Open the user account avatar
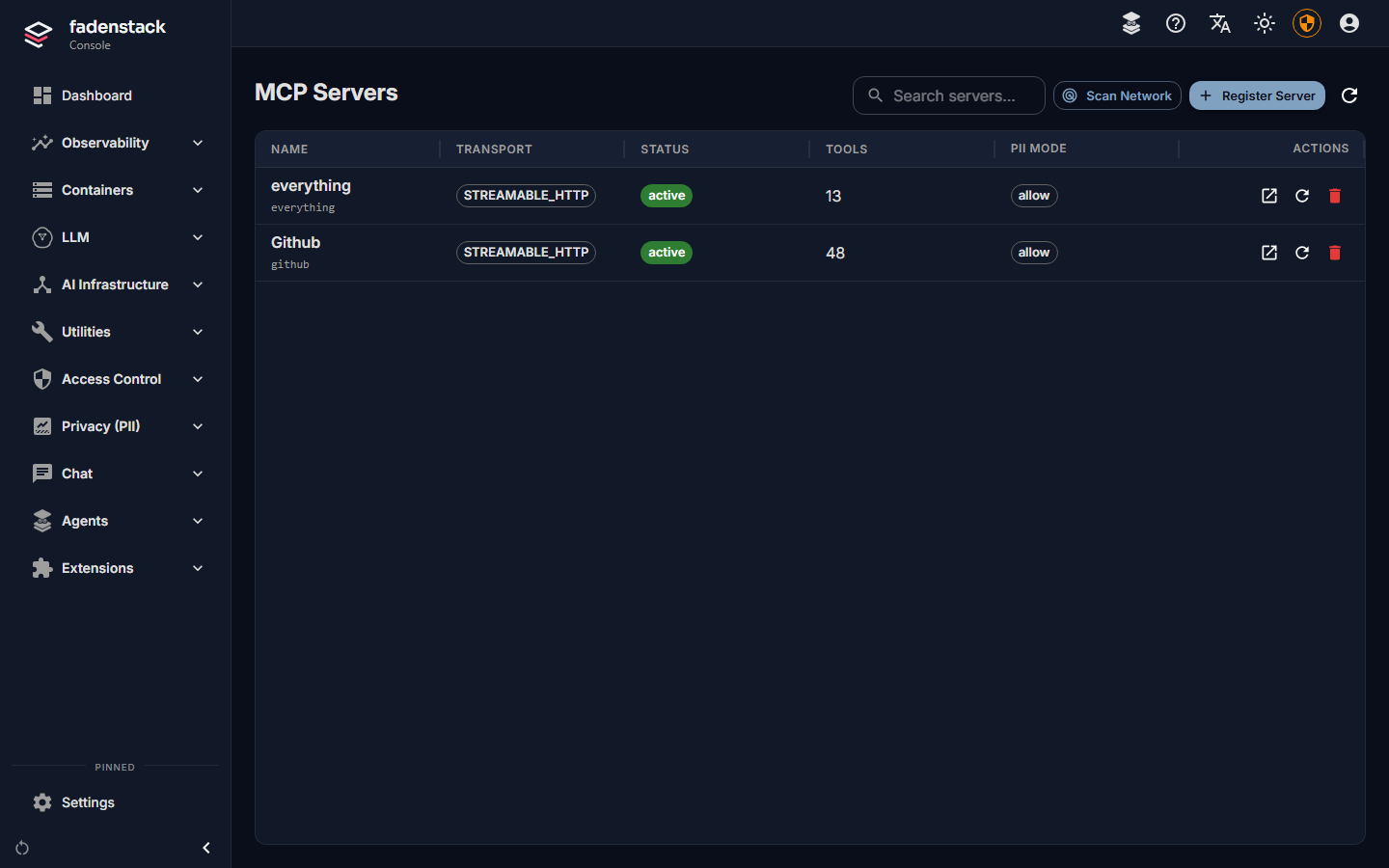 [1349, 23]
